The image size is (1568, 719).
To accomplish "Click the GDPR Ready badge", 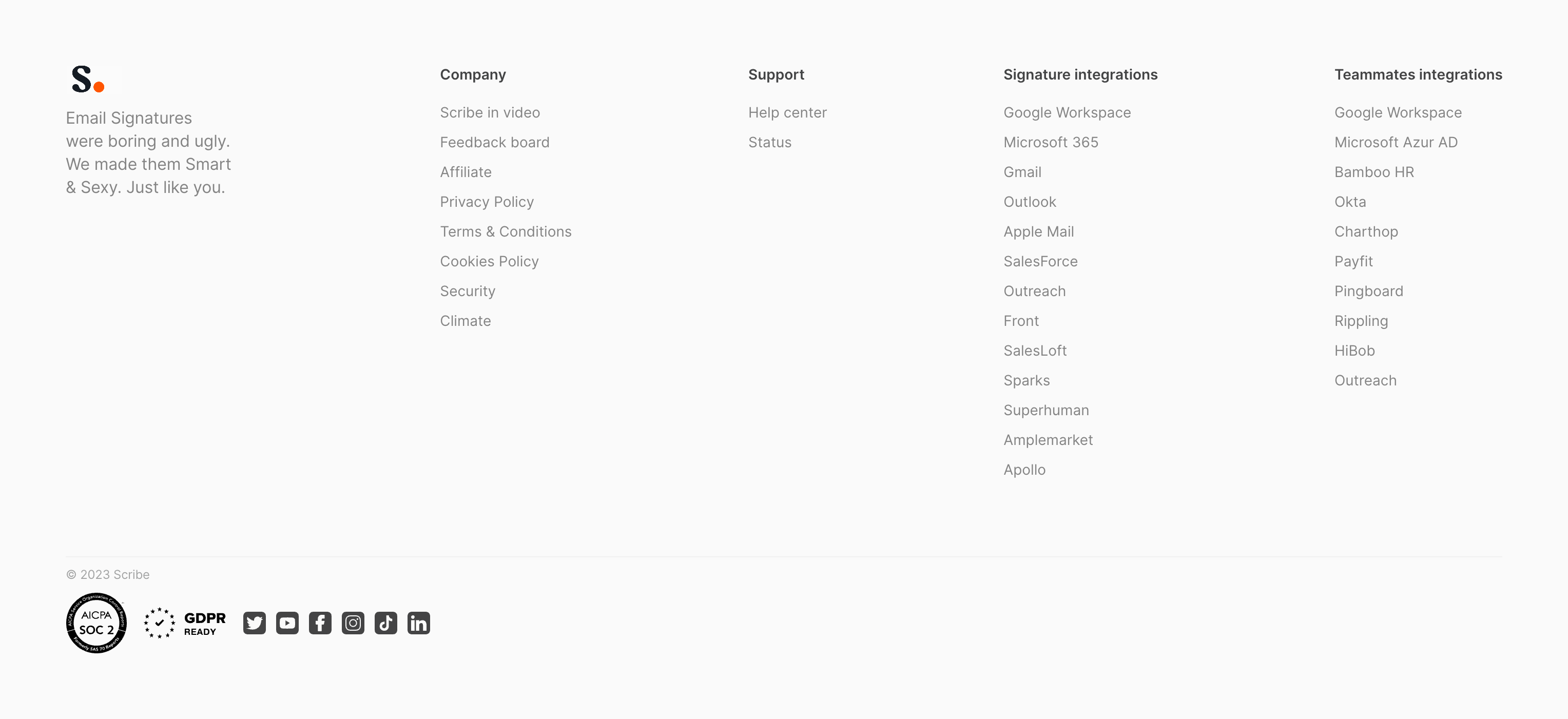I will 185,623.
